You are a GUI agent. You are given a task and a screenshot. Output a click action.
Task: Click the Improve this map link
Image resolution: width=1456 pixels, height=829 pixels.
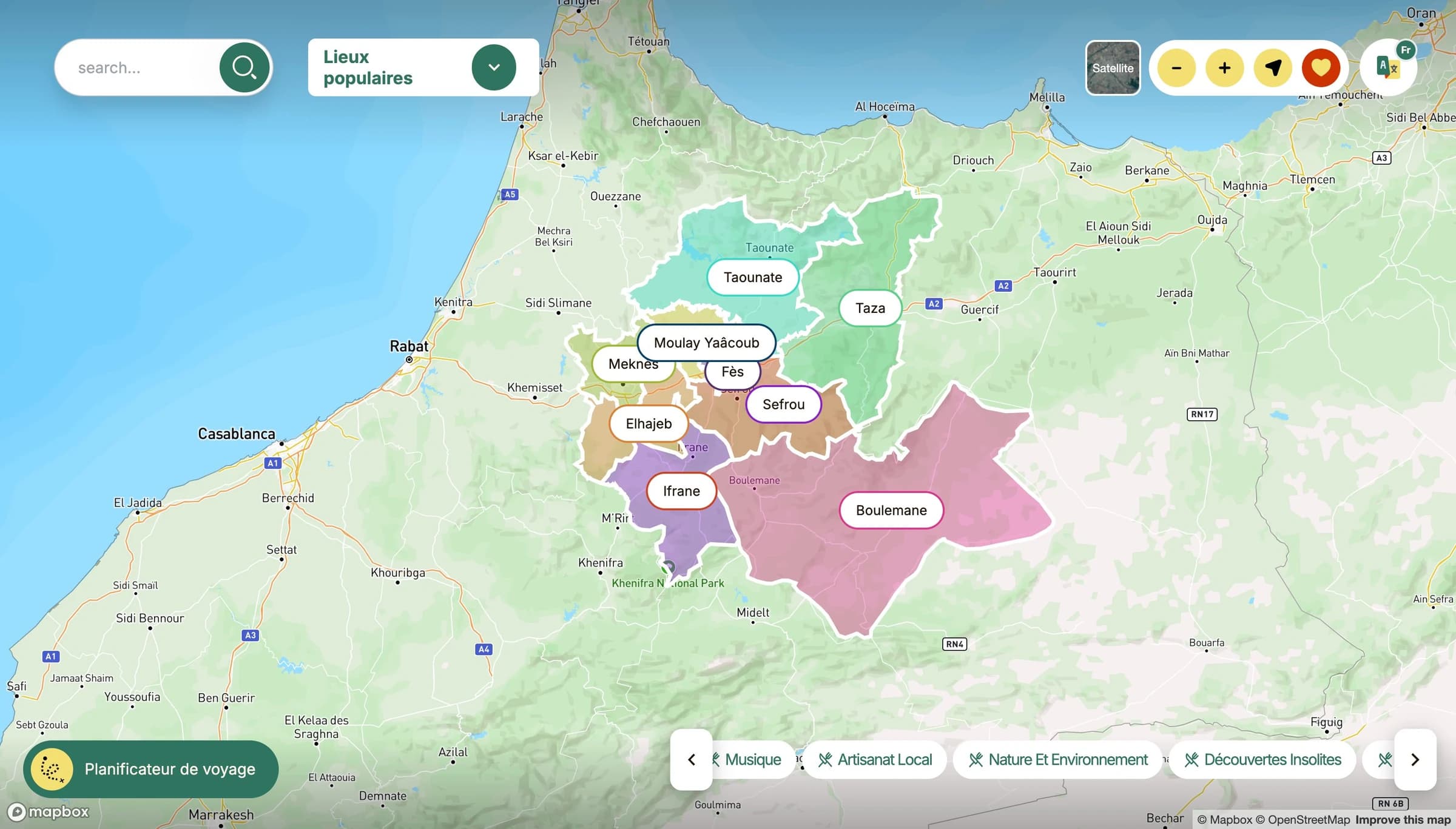tap(1403, 820)
